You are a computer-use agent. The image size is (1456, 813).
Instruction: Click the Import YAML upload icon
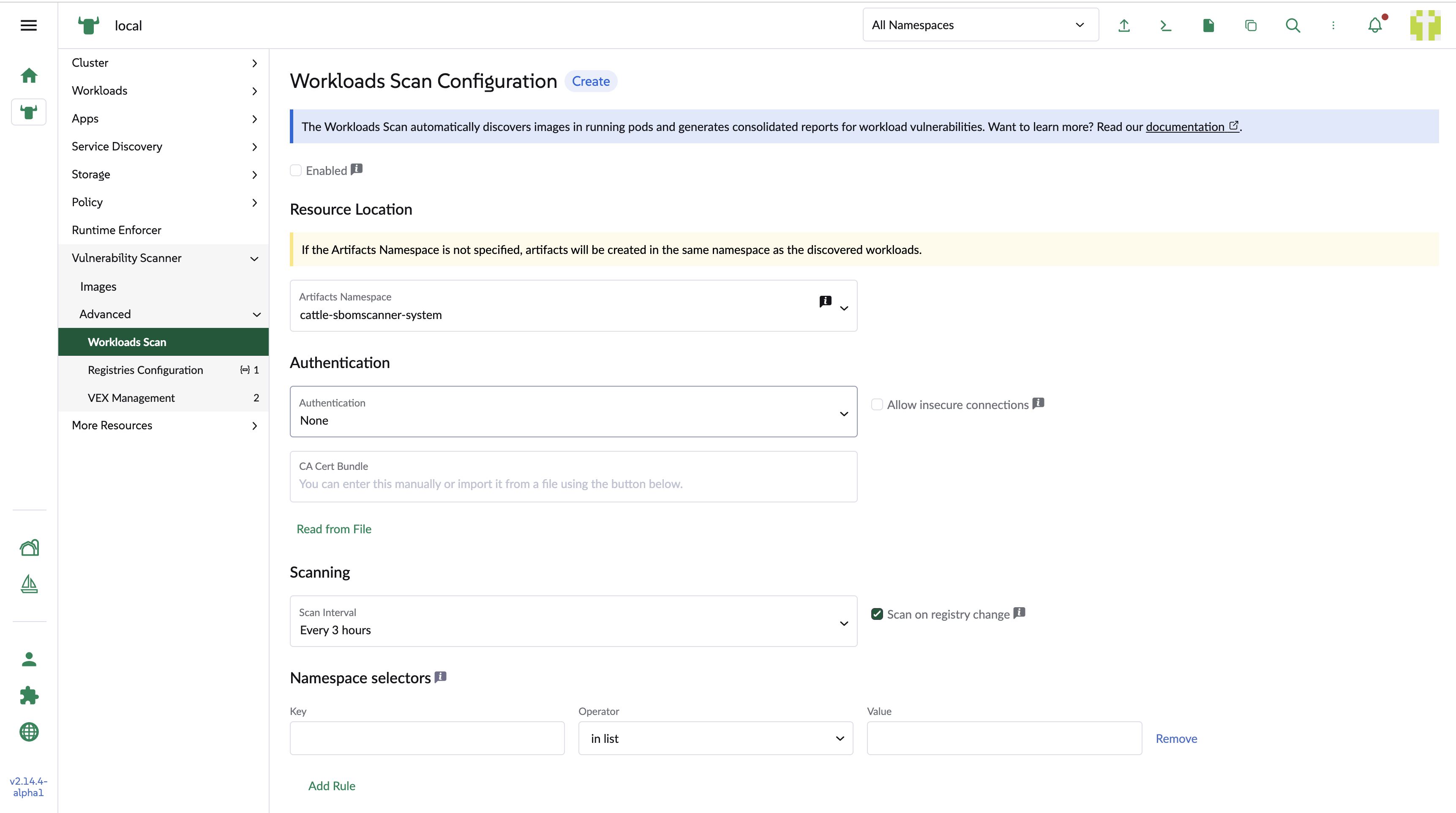click(x=1123, y=25)
